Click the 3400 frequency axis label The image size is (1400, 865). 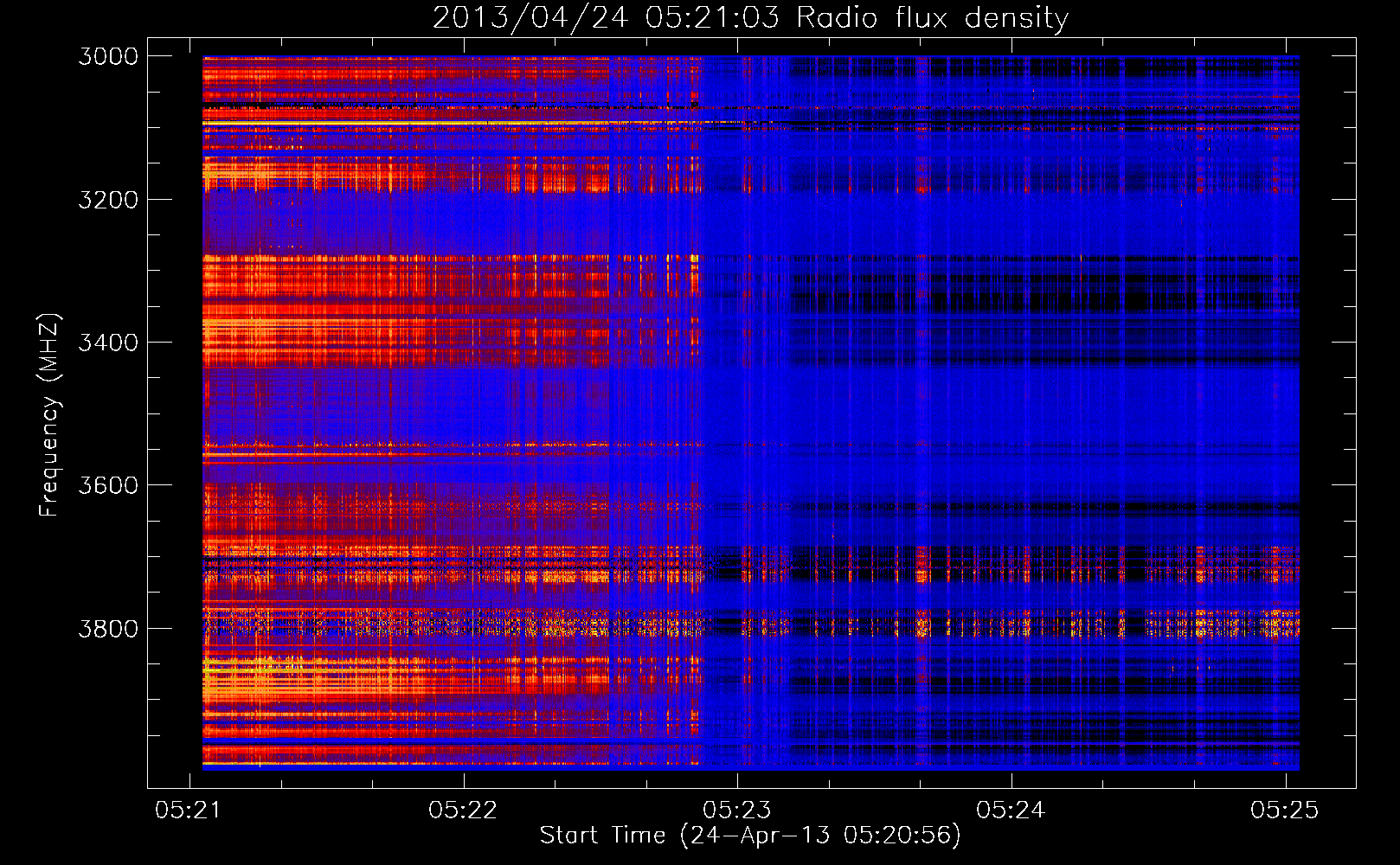coord(108,343)
